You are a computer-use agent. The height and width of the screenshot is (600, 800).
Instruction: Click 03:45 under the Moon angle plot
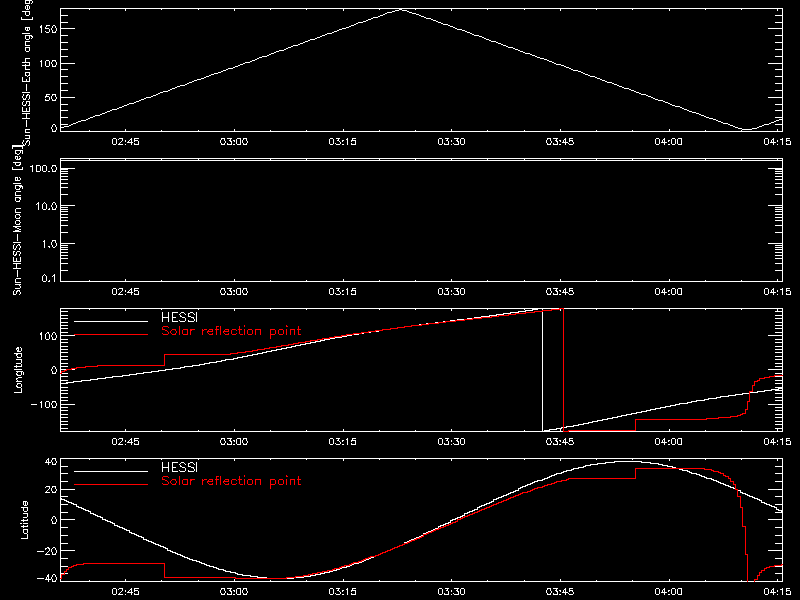pos(560,291)
